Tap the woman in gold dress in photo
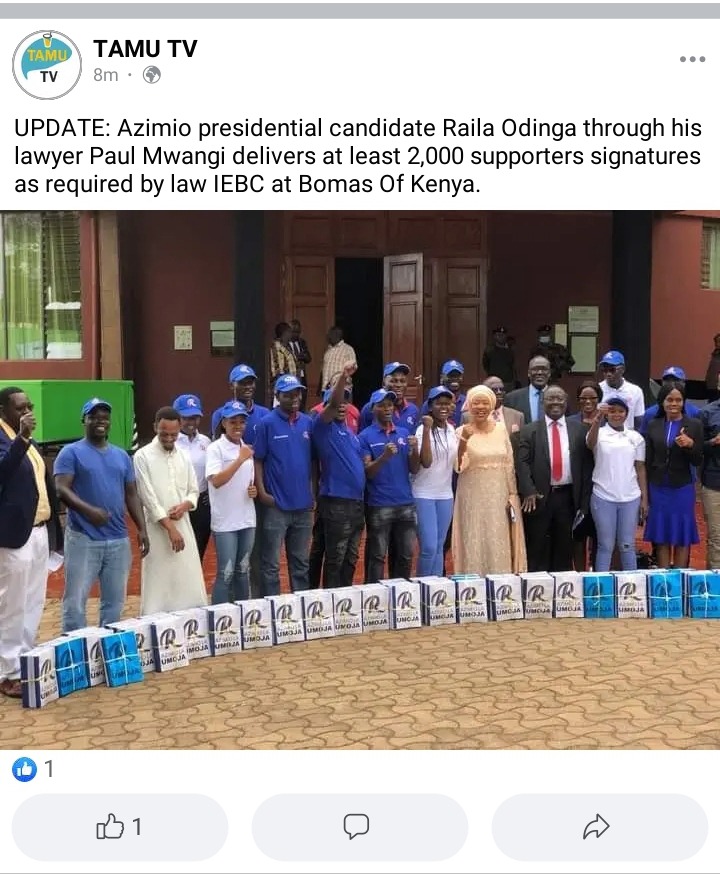This screenshot has height=874, width=720. point(487,480)
